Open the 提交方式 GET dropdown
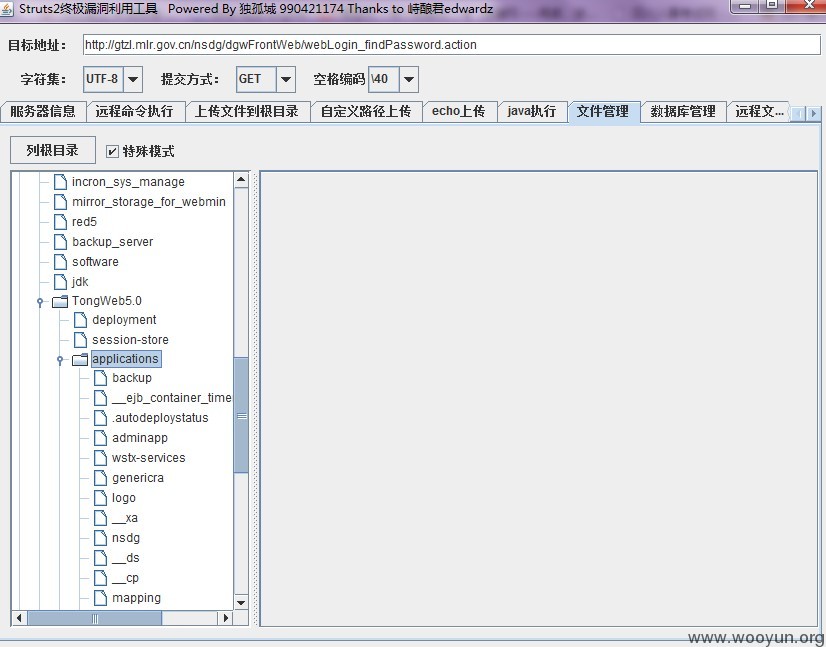 [286, 80]
